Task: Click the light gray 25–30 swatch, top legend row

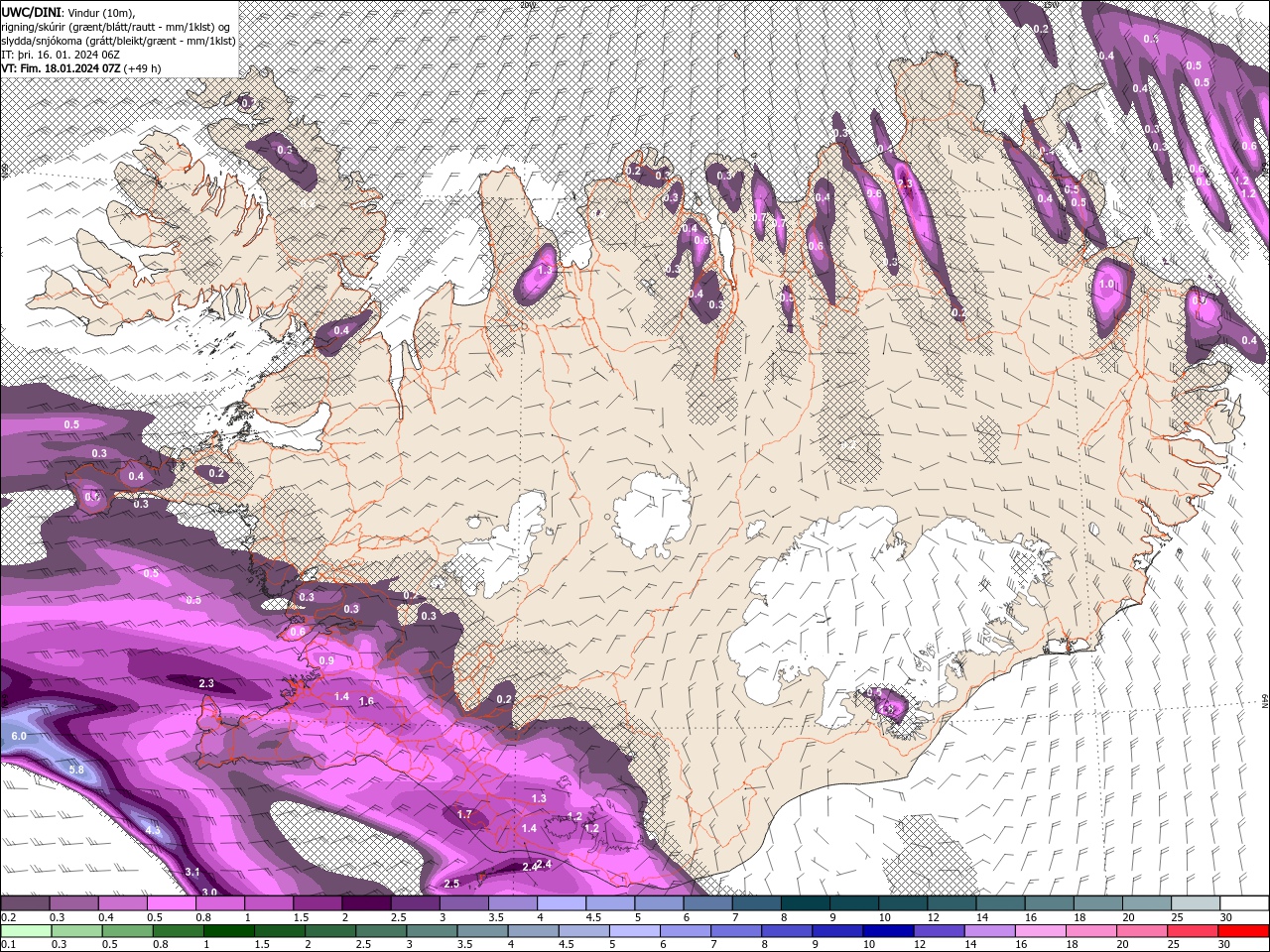Action: 1197,903
